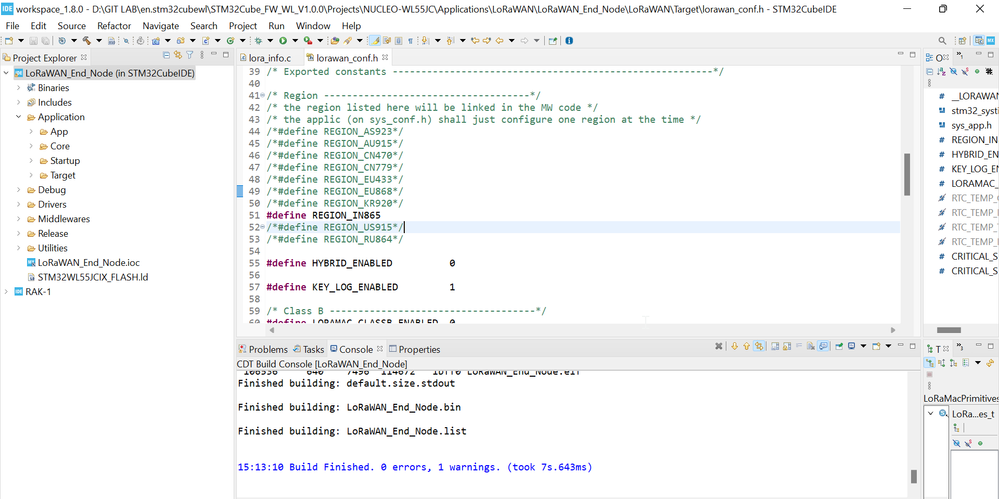Screen dimensions: 999x499
Task: Click the green bug Debug icon
Action: click(x=259, y=40)
